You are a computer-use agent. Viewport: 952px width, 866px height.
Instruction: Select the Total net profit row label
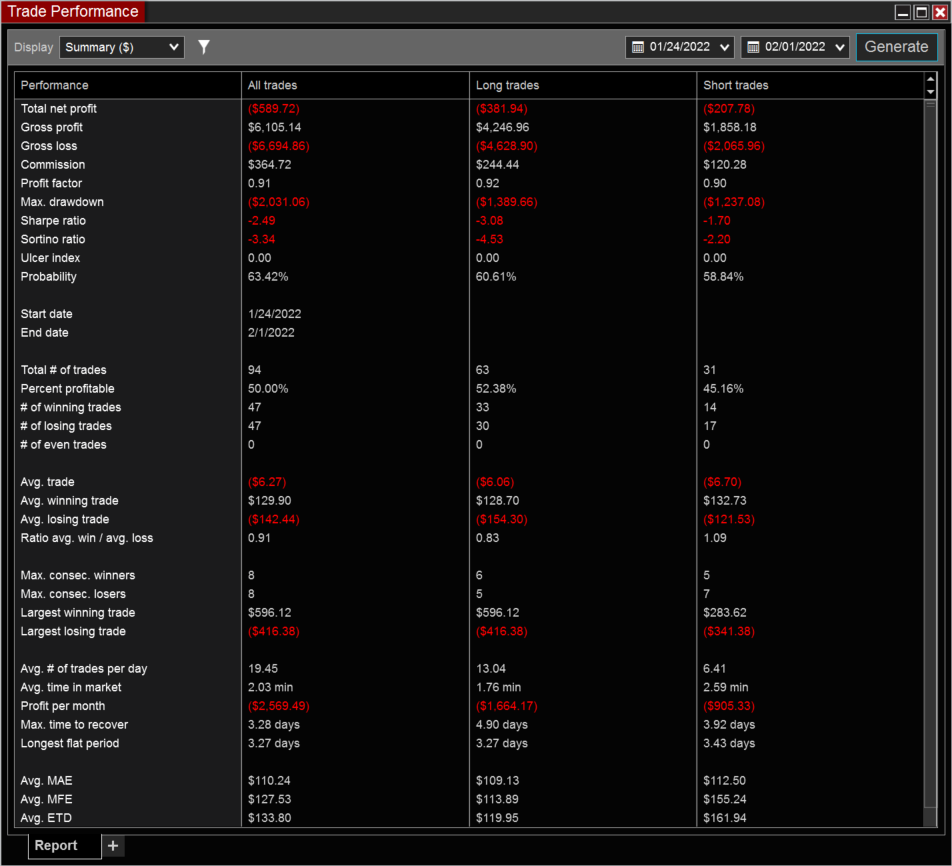(x=59, y=109)
